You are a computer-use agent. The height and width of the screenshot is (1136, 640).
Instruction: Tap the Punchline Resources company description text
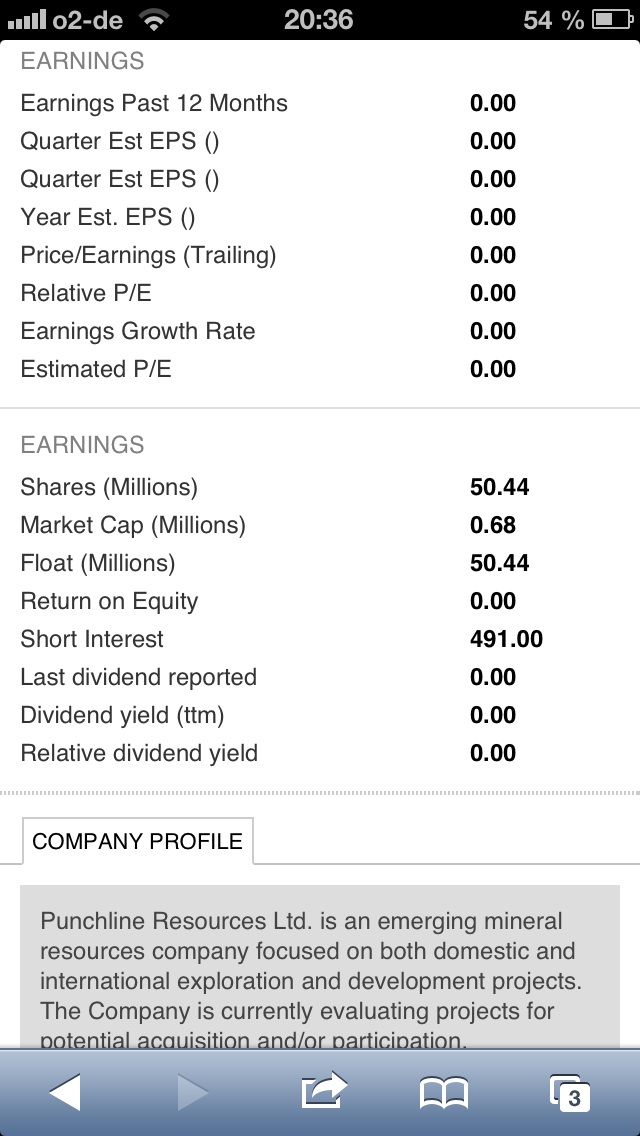310,980
